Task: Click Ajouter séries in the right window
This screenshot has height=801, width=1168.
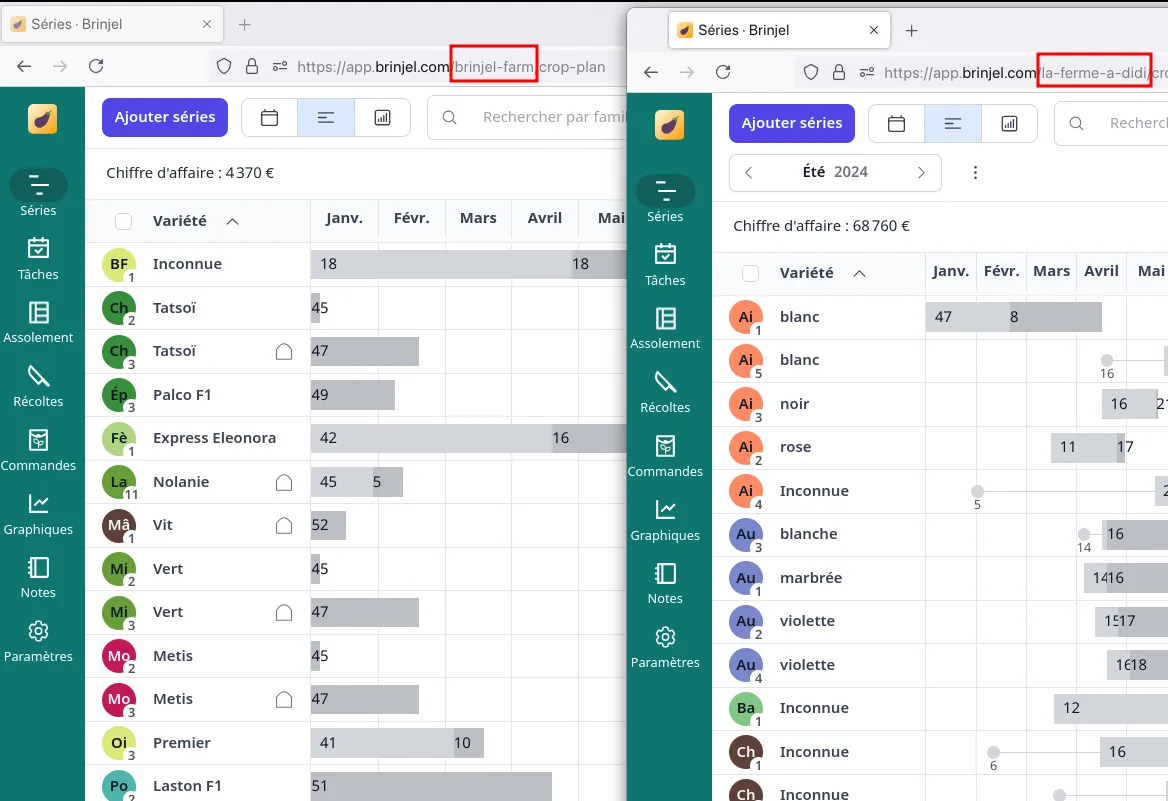Action: (791, 124)
